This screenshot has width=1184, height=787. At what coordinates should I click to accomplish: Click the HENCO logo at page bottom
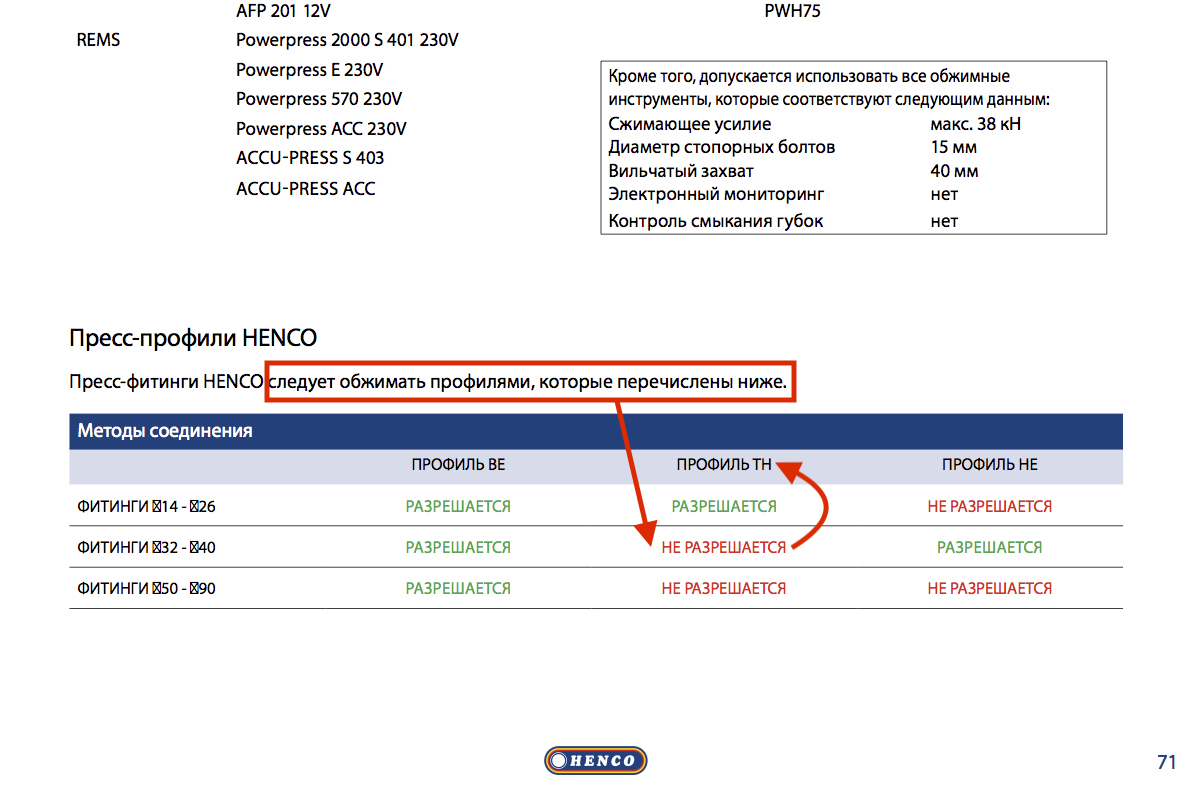pos(596,761)
